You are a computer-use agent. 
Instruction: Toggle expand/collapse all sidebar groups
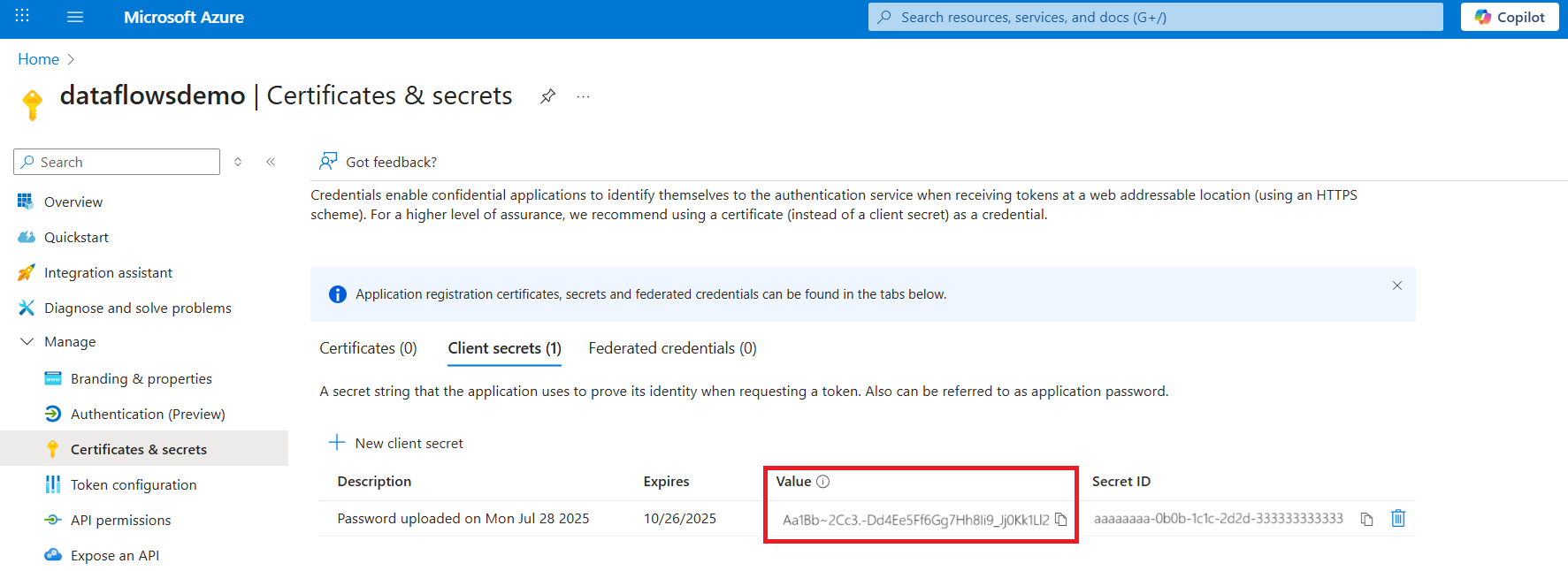pos(238,162)
